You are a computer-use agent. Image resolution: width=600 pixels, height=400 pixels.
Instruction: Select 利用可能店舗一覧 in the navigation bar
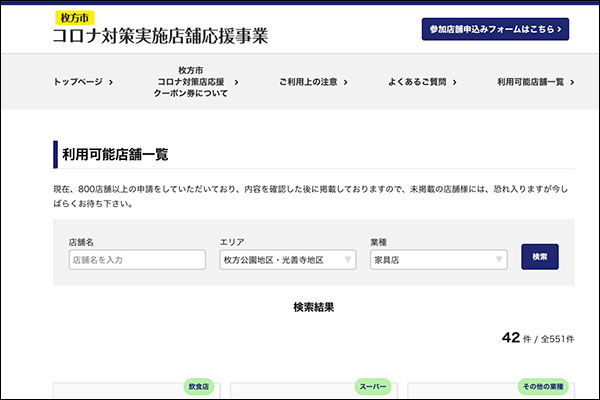(x=530, y=82)
